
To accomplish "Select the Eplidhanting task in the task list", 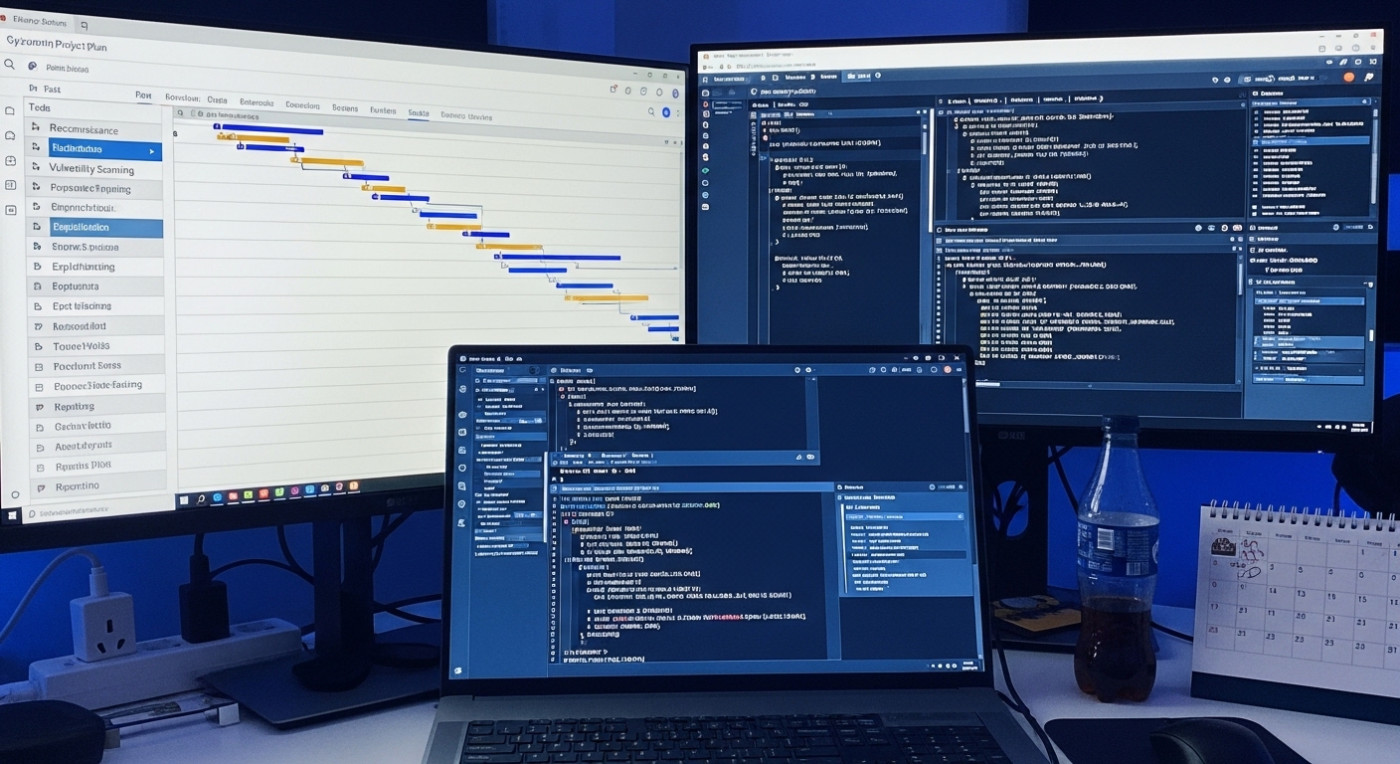I will [83, 267].
